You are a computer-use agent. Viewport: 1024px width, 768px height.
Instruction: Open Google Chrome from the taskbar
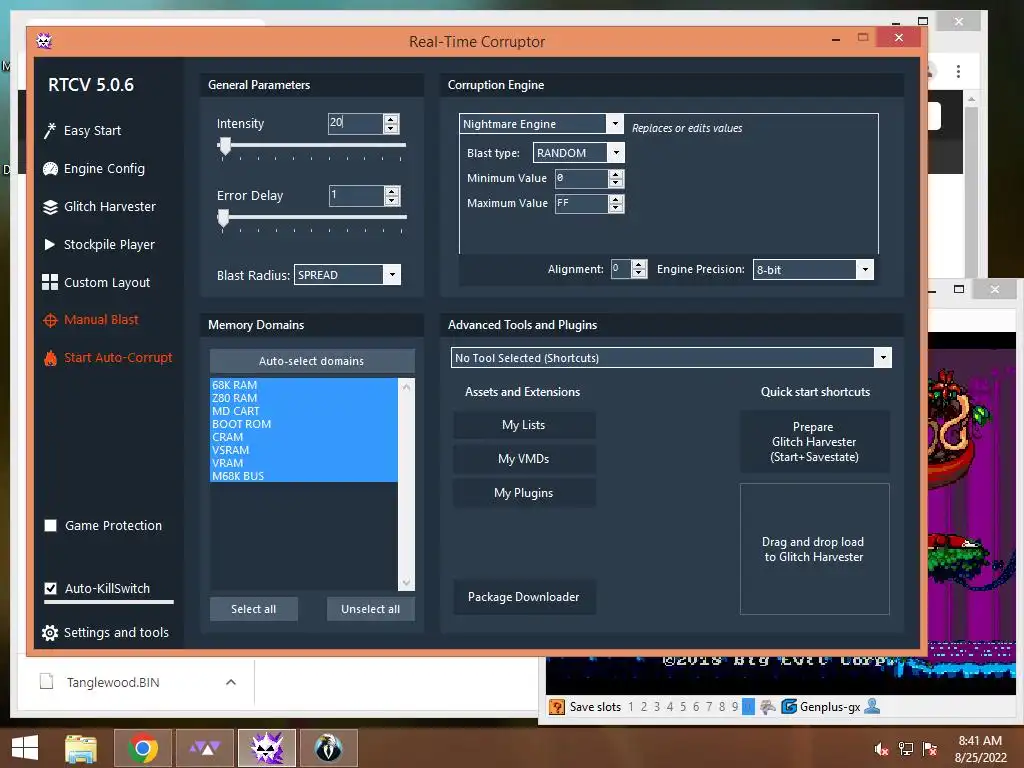click(x=143, y=748)
